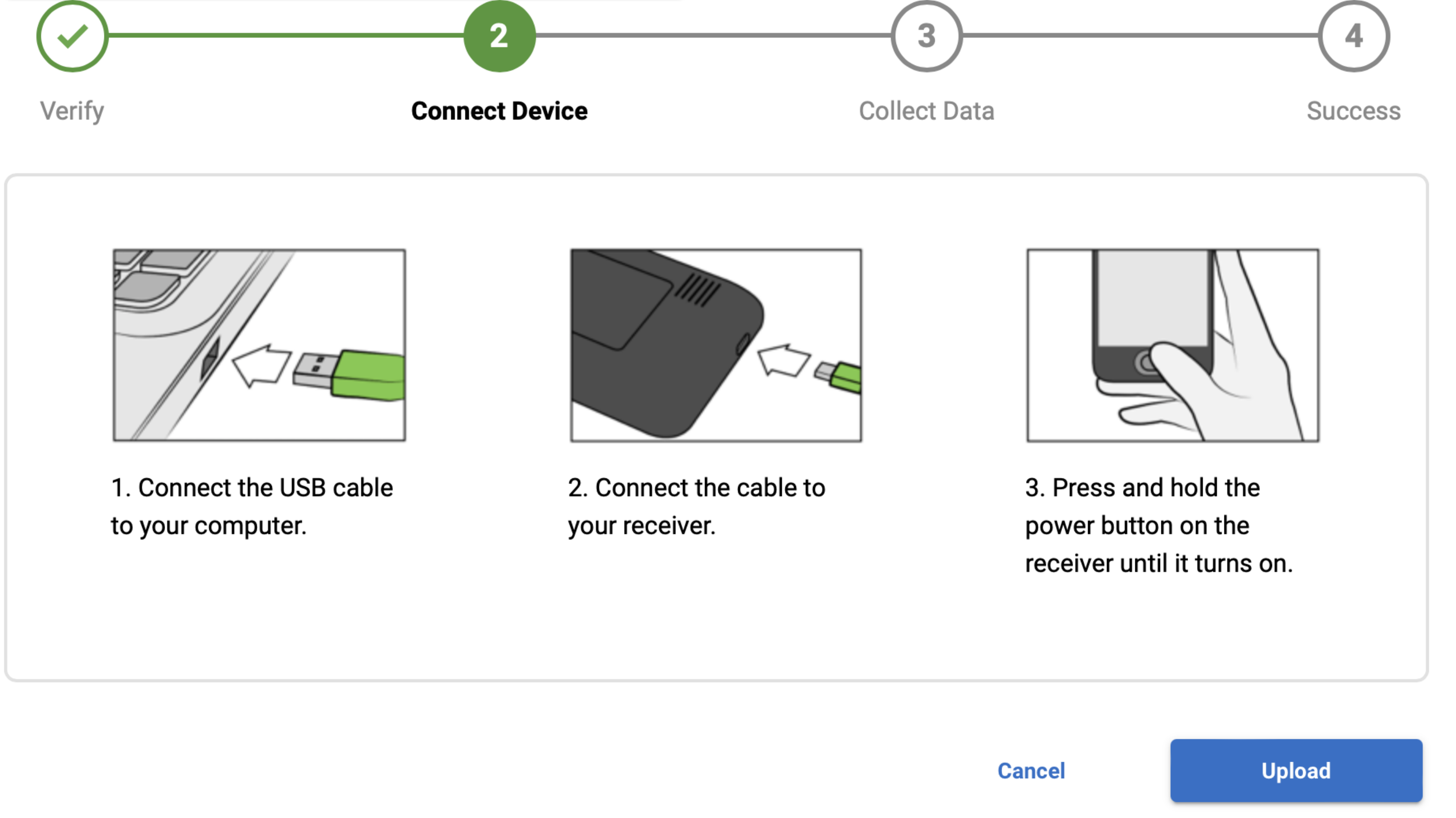Click the gray progress line before step 3
Viewport: 1456px width, 818px height.
[712, 35]
